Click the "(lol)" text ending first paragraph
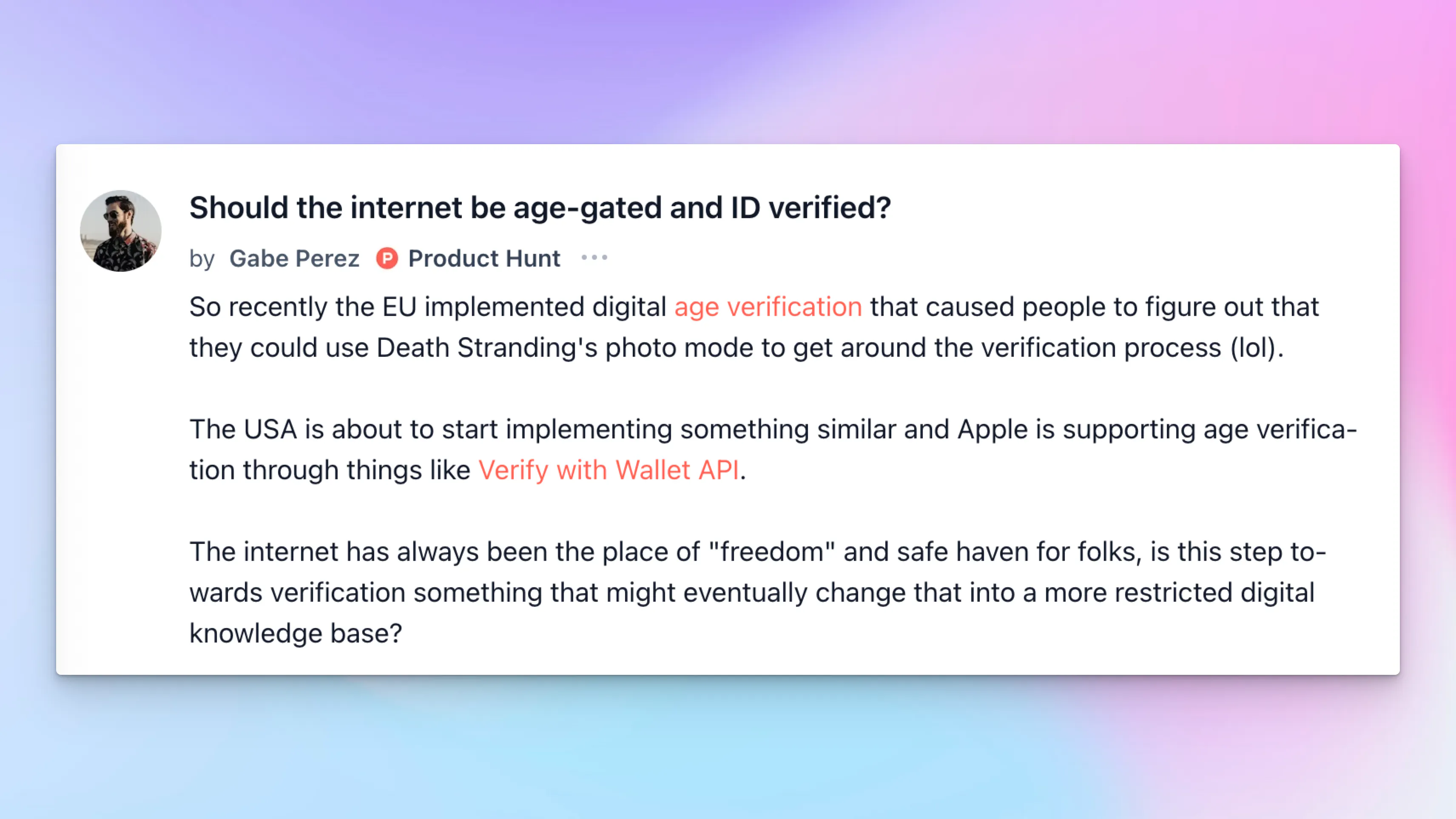Screen dimensions: 1456x819 [1253, 347]
